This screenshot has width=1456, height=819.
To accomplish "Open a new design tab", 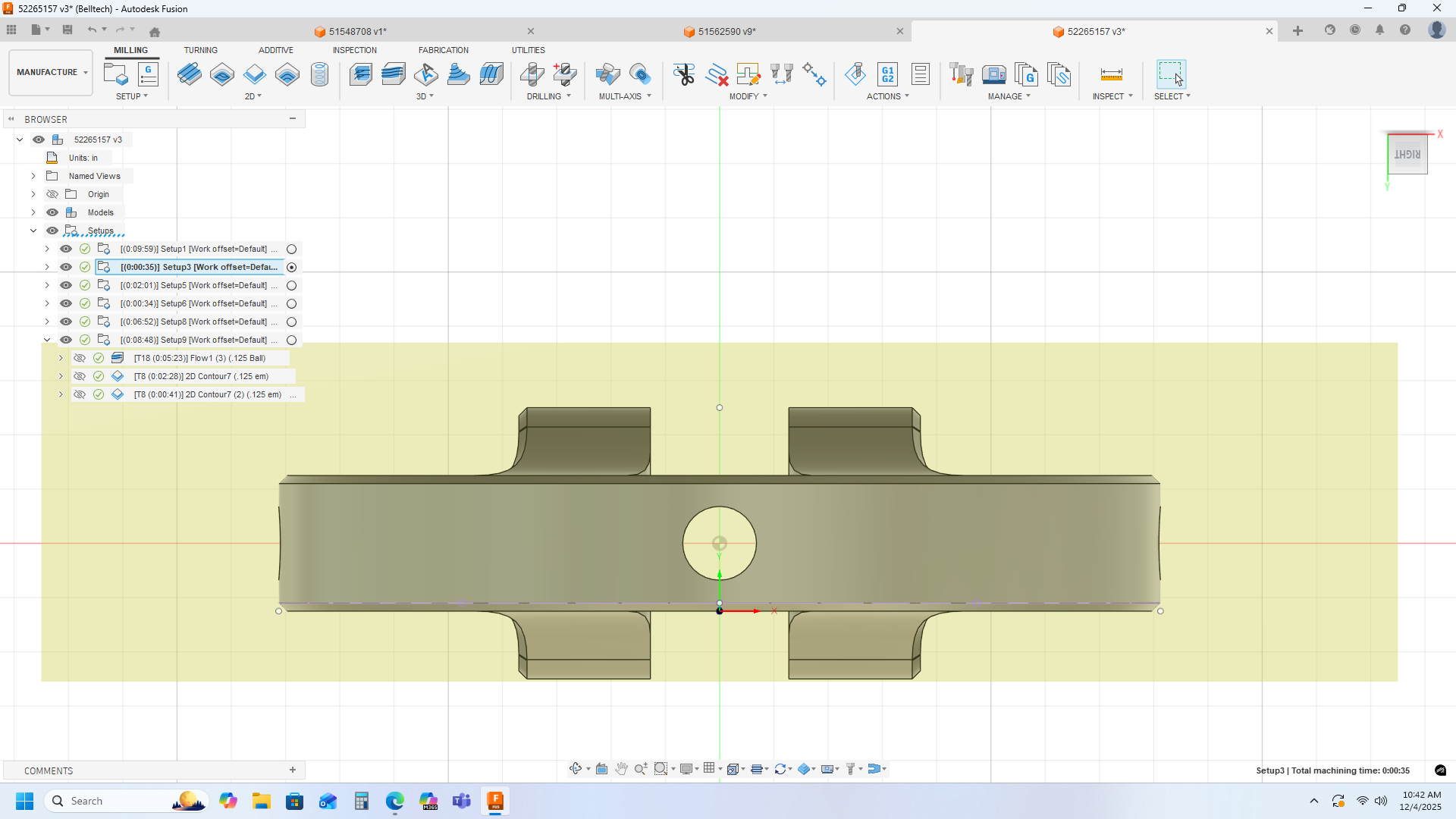I will coord(1298,31).
